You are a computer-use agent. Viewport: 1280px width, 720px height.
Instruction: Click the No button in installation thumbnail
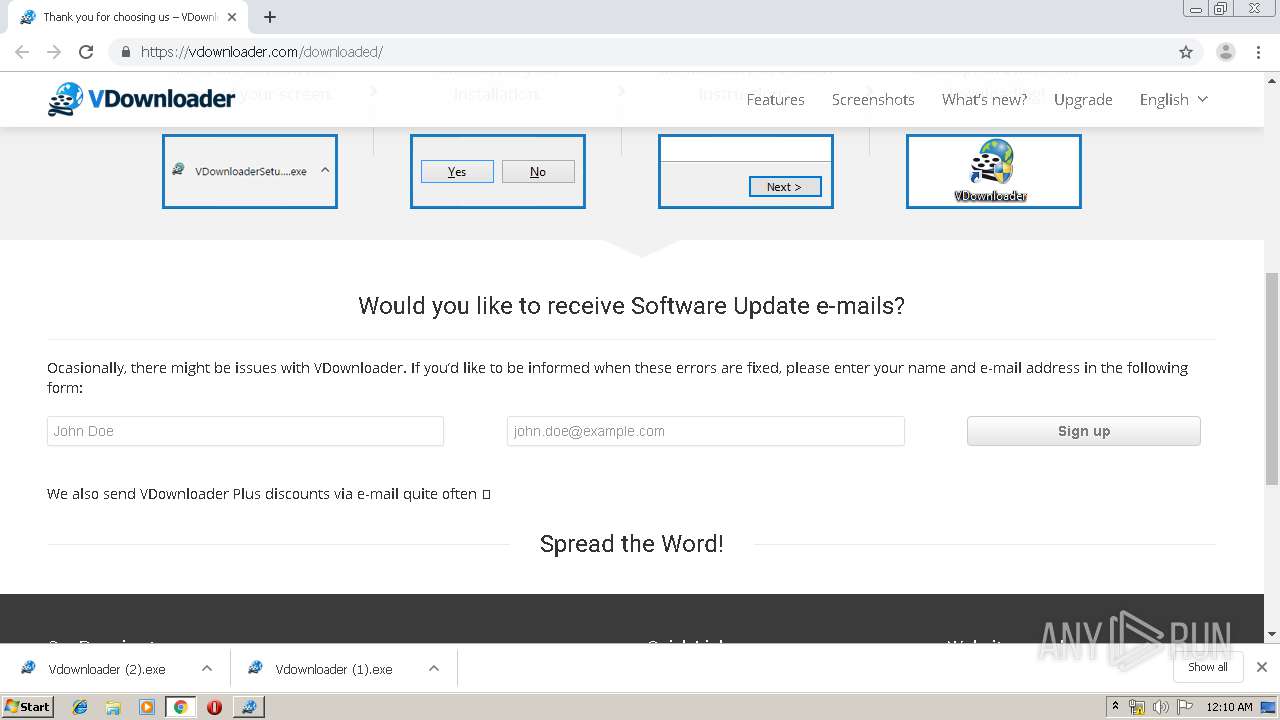538,172
